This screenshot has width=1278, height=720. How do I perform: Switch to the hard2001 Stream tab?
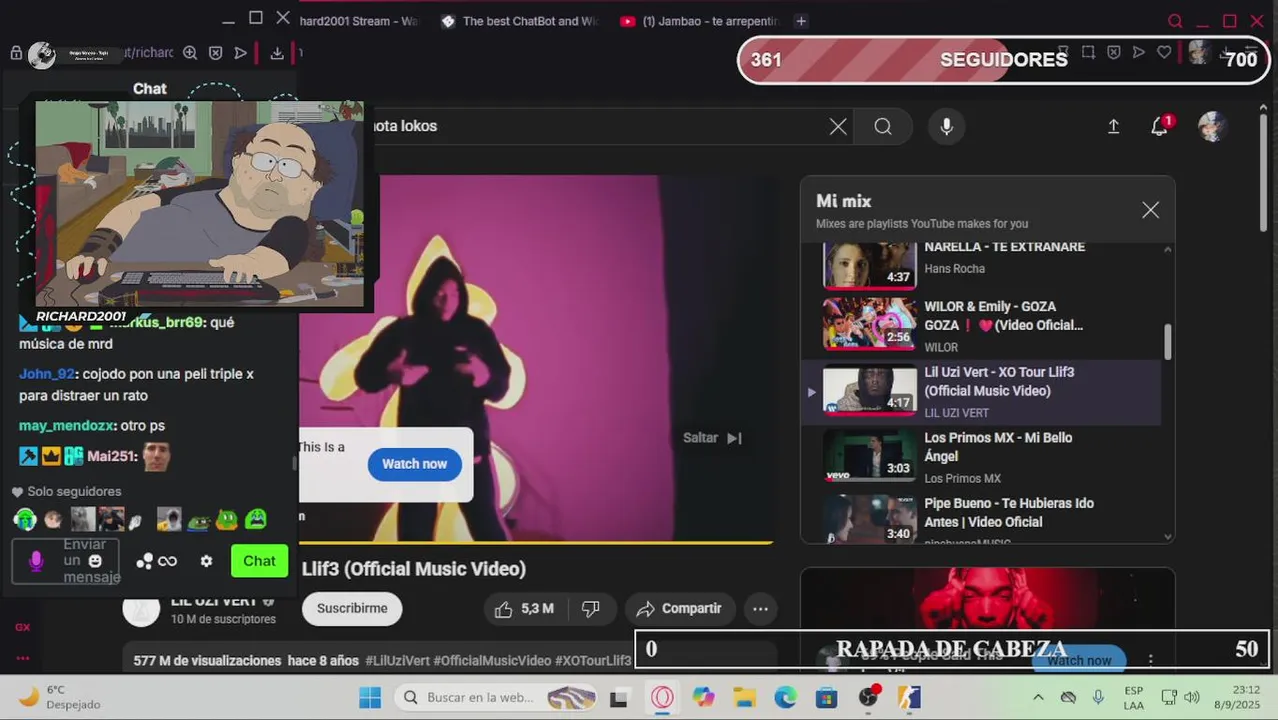pyautogui.click(x=359, y=21)
